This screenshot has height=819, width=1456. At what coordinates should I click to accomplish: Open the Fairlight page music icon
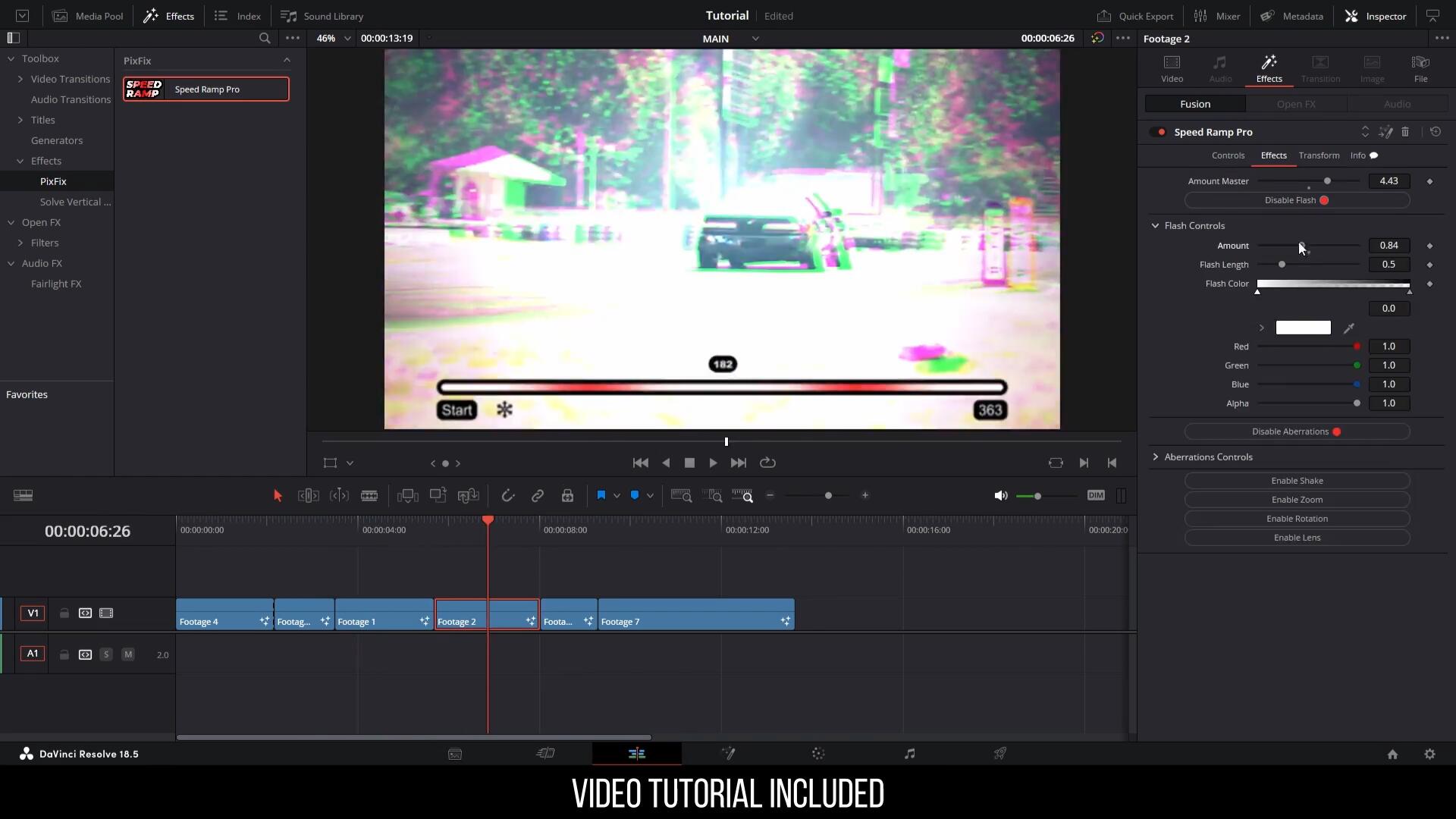point(909,754)
